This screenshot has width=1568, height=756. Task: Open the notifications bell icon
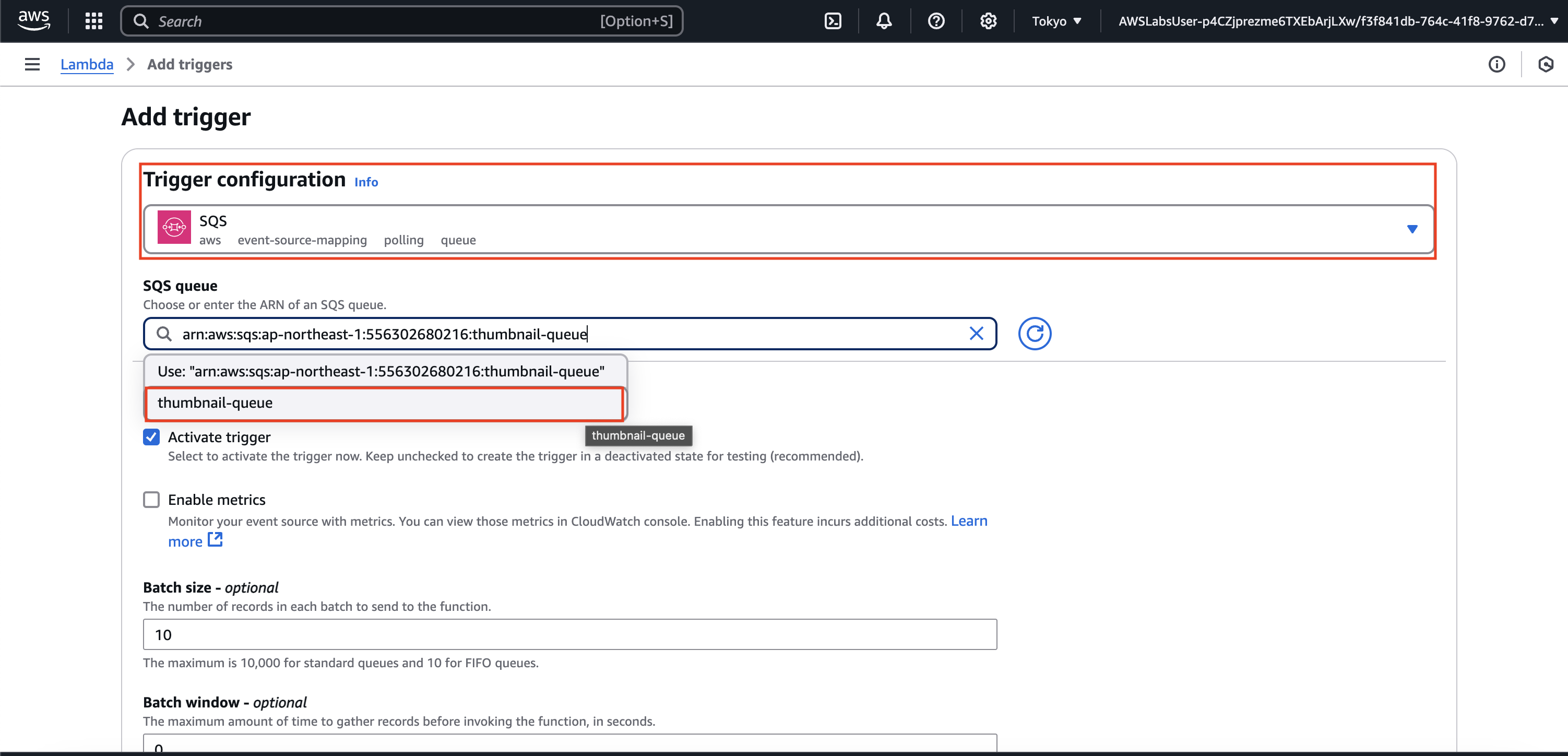pyautogui.click(x=884, y=21)
